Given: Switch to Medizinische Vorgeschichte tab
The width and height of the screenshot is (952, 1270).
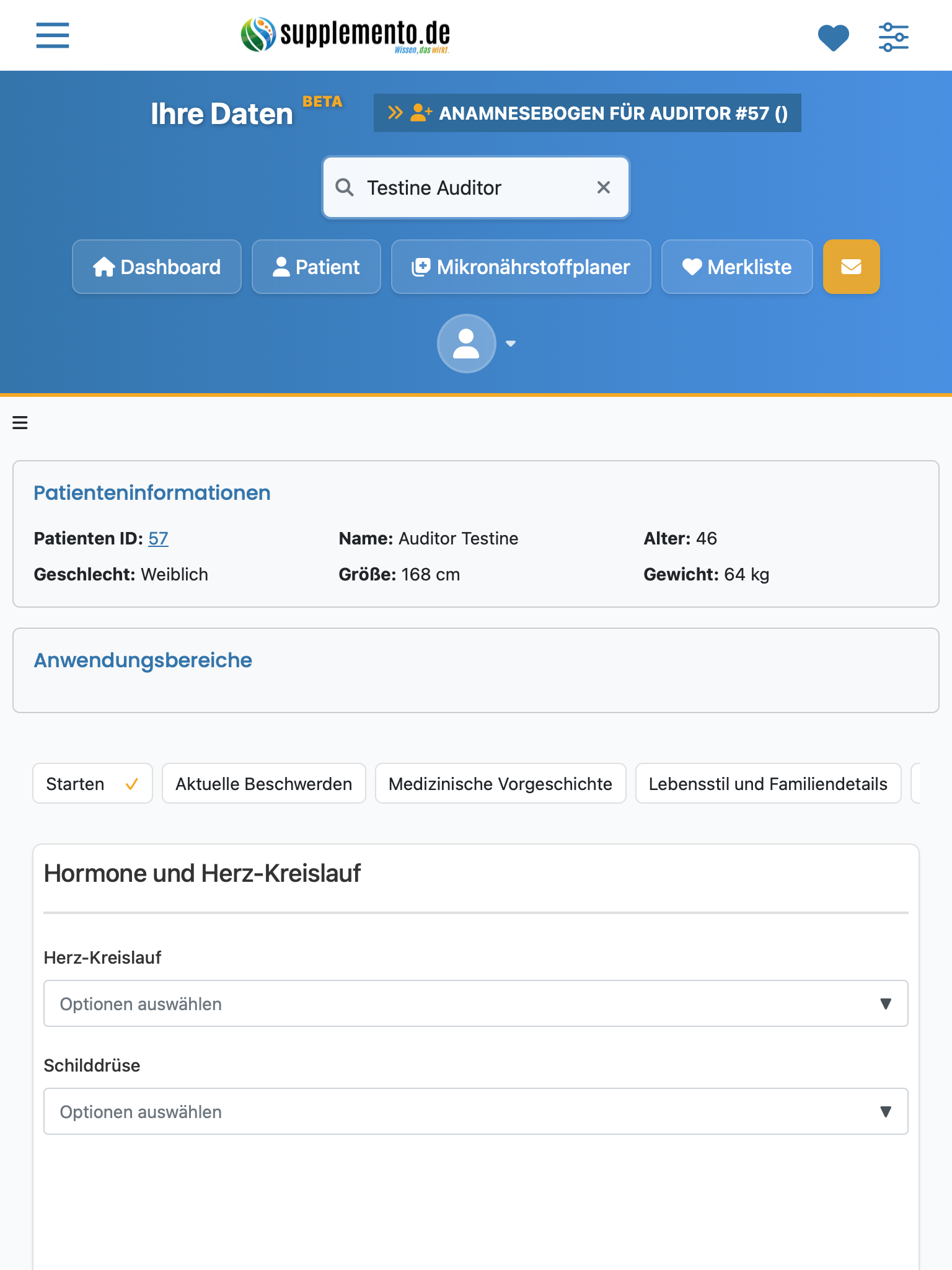Looking at the screenshot, I should (x=501, y=784).
